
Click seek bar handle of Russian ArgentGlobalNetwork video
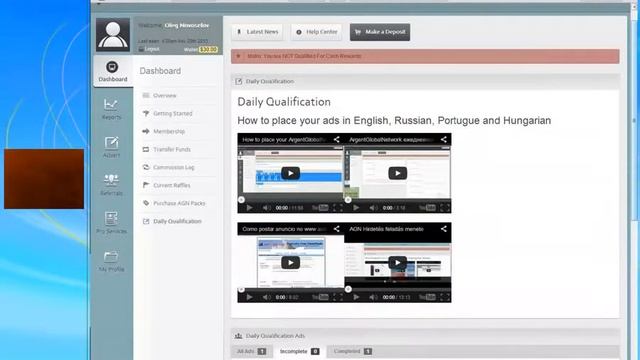348,200
